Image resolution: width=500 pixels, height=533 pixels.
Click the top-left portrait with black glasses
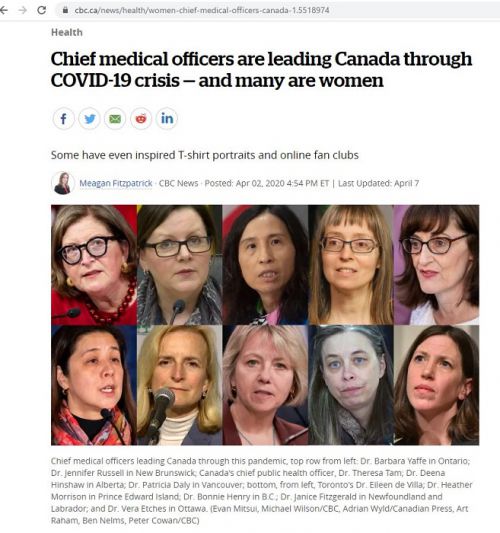click(94, 265)
